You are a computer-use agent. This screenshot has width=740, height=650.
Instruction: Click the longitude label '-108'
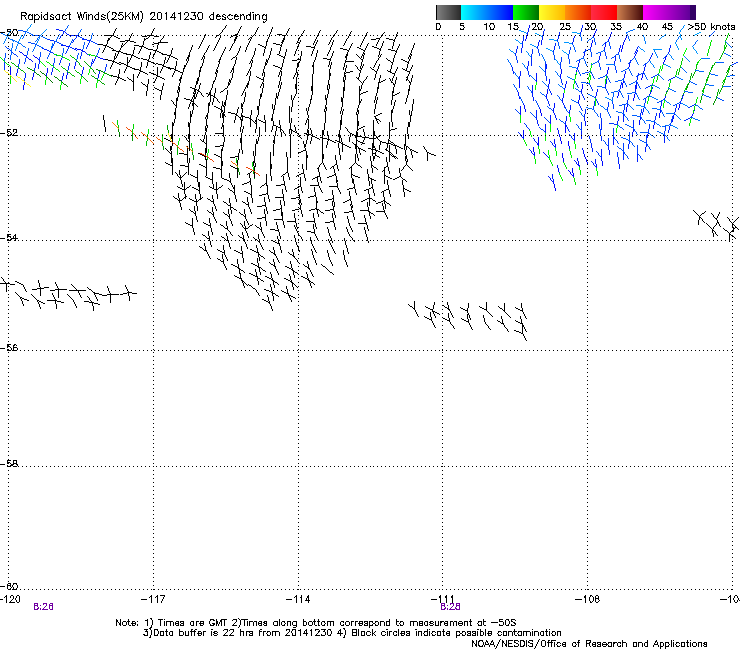(588, 599)
